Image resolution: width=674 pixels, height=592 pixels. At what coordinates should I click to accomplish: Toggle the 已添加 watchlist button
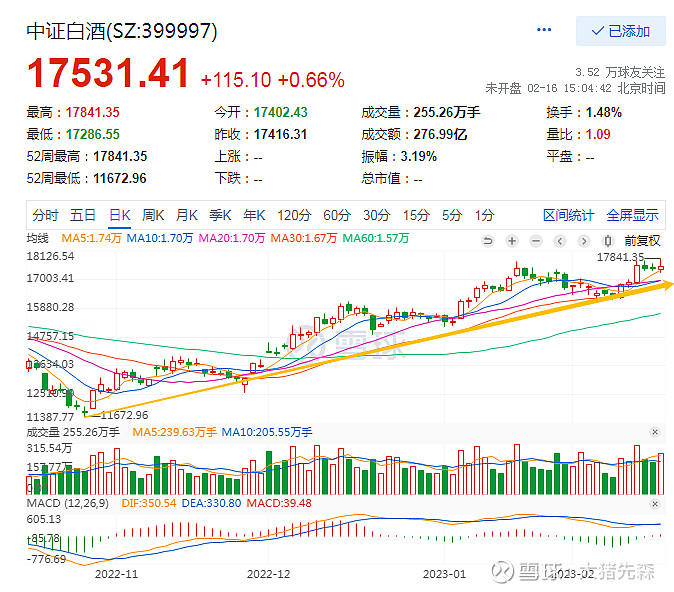point(620,31)
